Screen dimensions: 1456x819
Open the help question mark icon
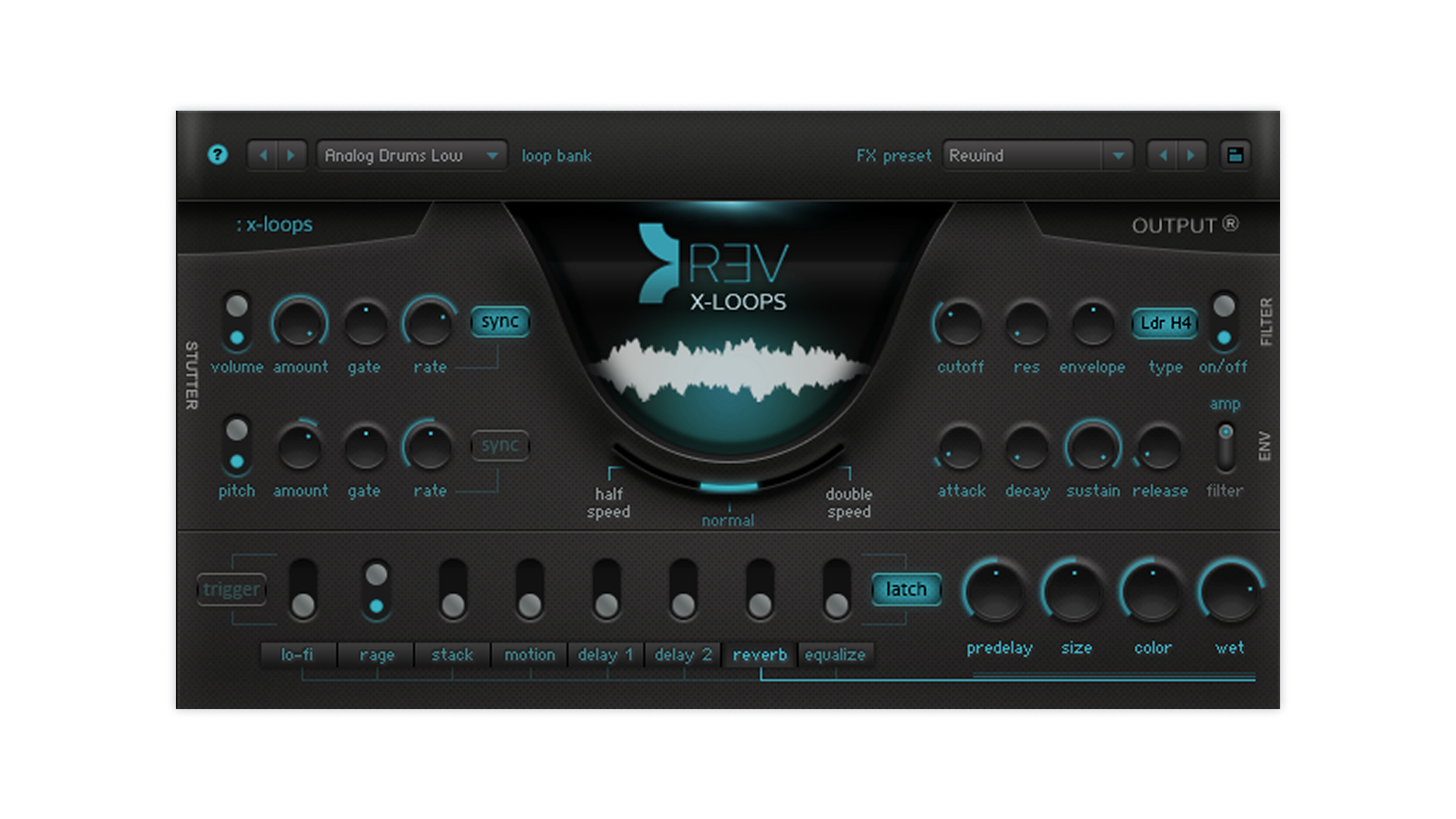point(218,155)
